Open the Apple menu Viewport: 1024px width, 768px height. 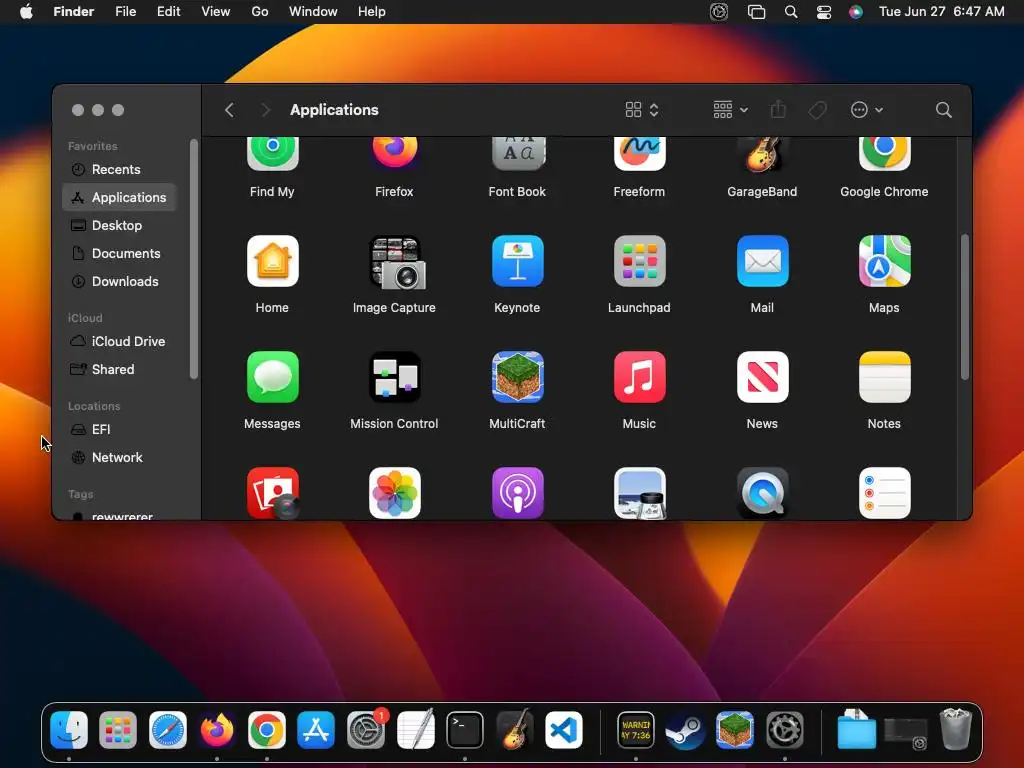[26, 12]
